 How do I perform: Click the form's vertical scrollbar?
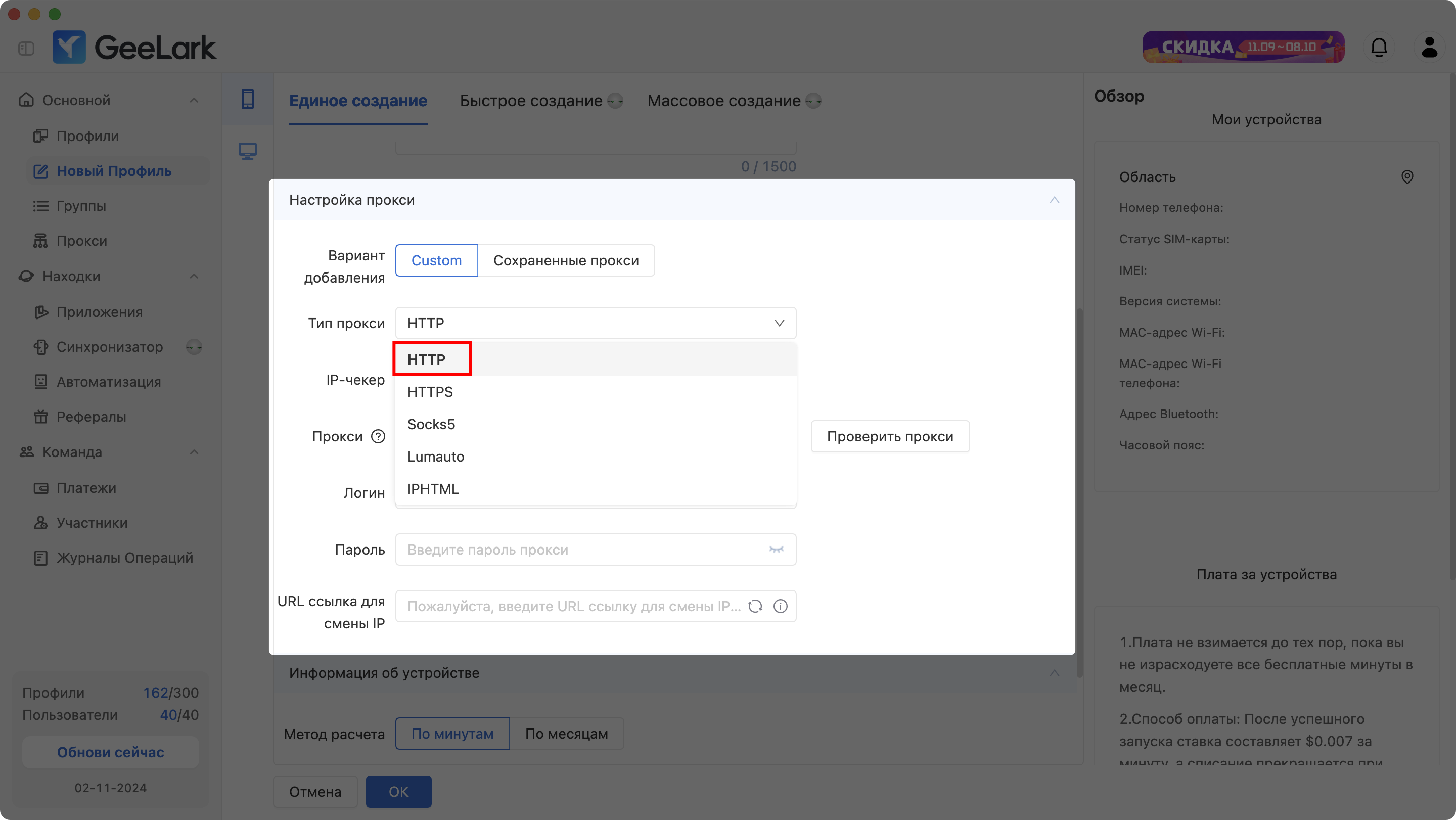pyautogui.click(x=1079, y=493)
